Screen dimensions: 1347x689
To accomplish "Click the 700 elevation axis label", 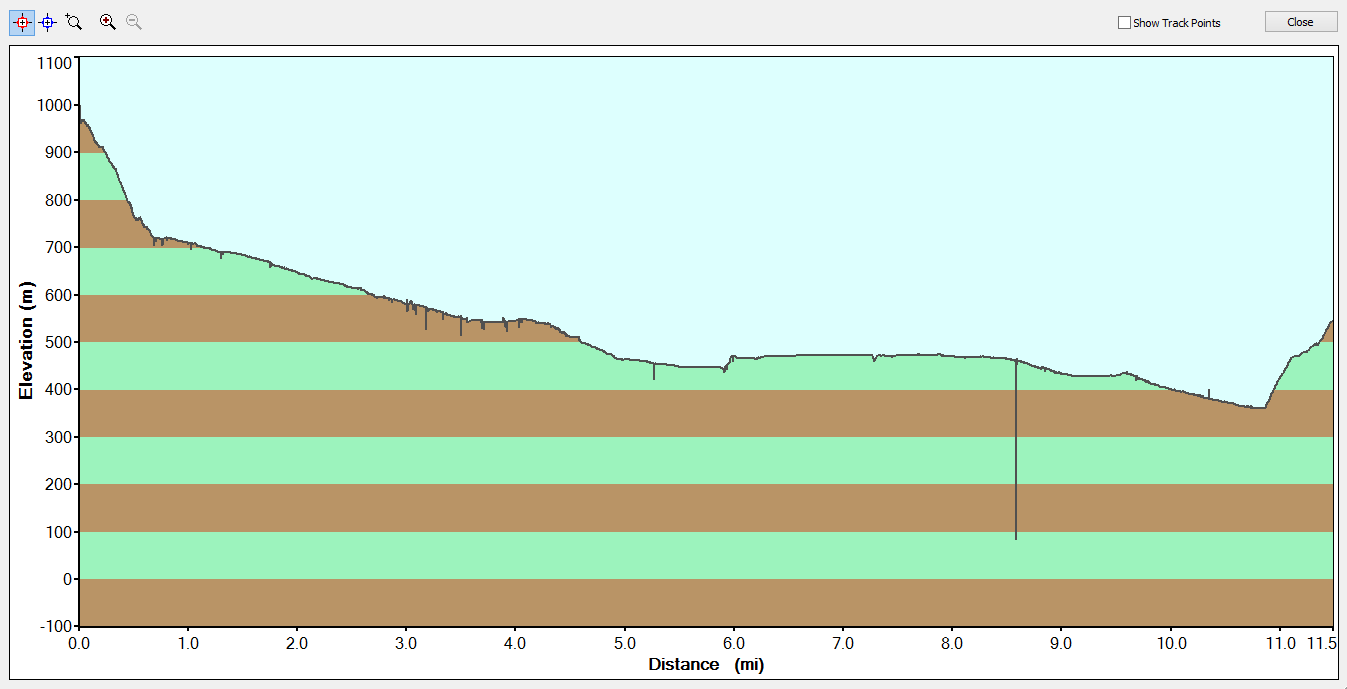I will pyautogui.click(x=58, y=247).
